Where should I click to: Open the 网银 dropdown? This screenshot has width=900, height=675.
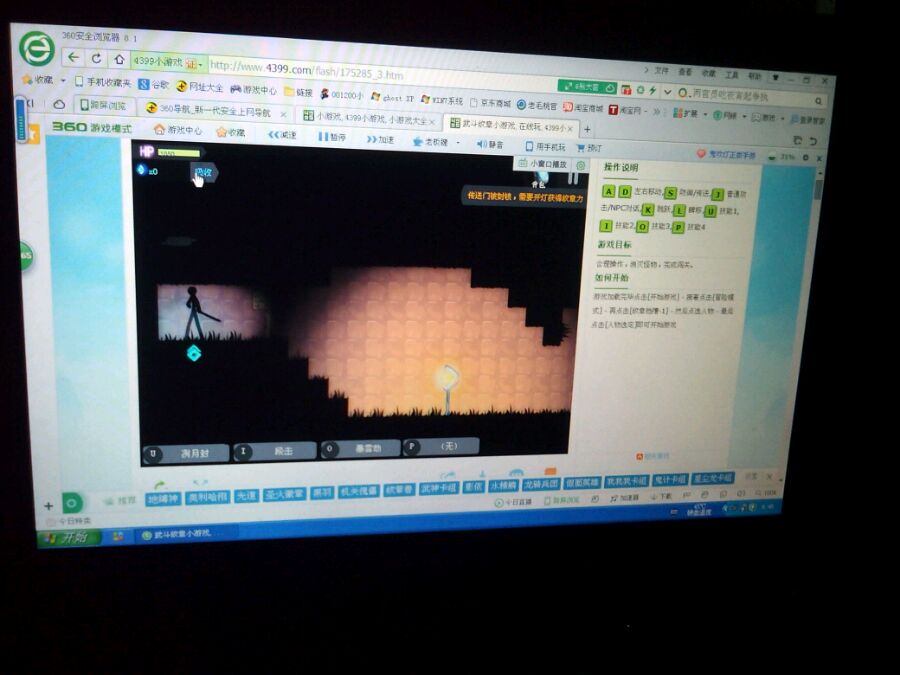tap(729, 115)
